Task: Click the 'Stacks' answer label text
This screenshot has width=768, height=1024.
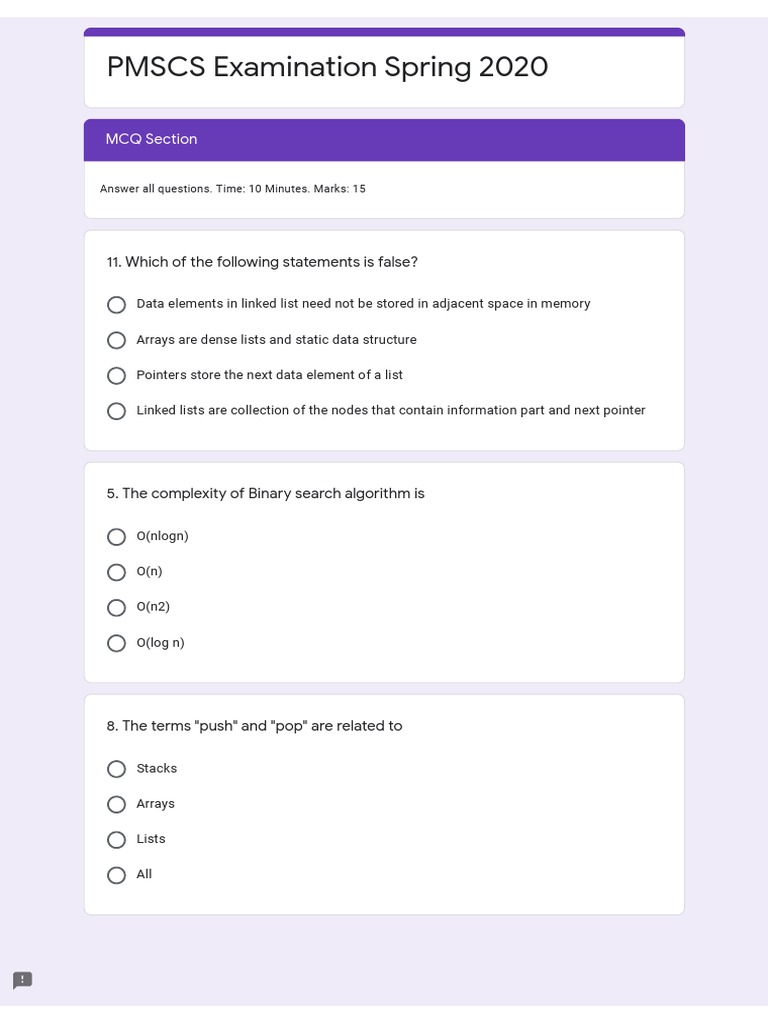Action: pos(157,768)
